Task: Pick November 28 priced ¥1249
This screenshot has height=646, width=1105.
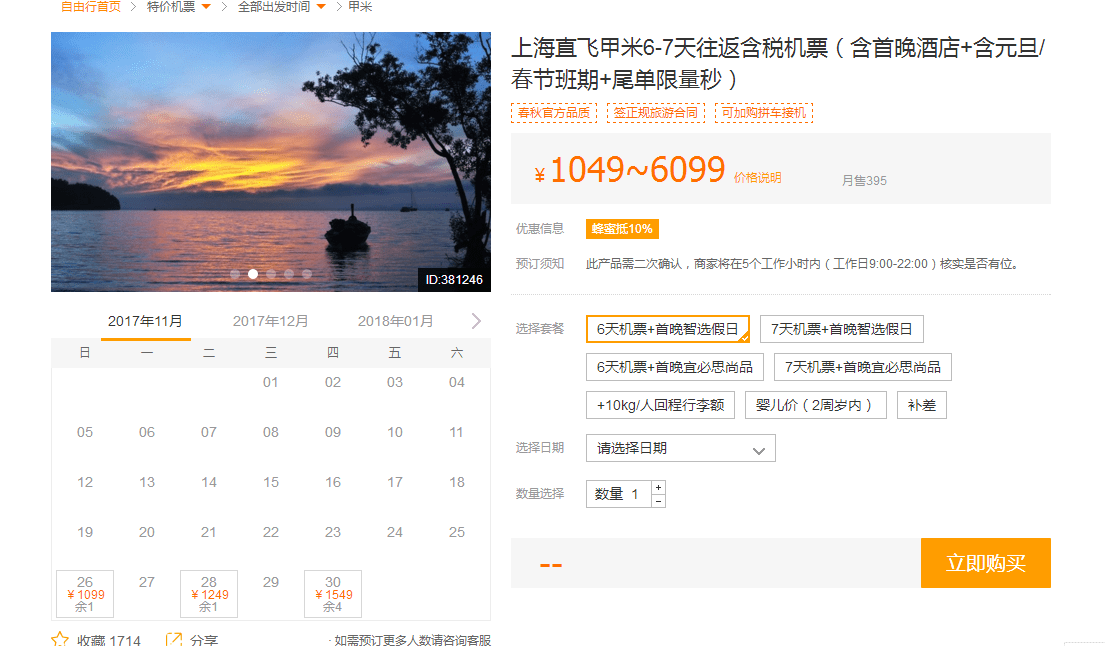Action: click(x=209, y=594)
